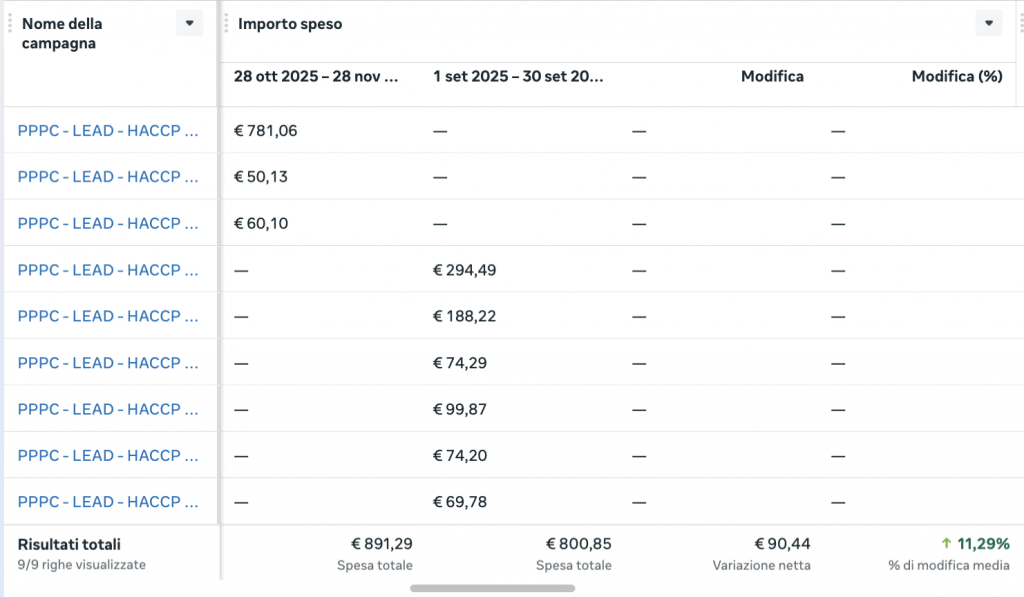Click the Modifica (%) column header
This screenshot has height=597, width=1024.
pyautogui.click(x=956, y=76)
